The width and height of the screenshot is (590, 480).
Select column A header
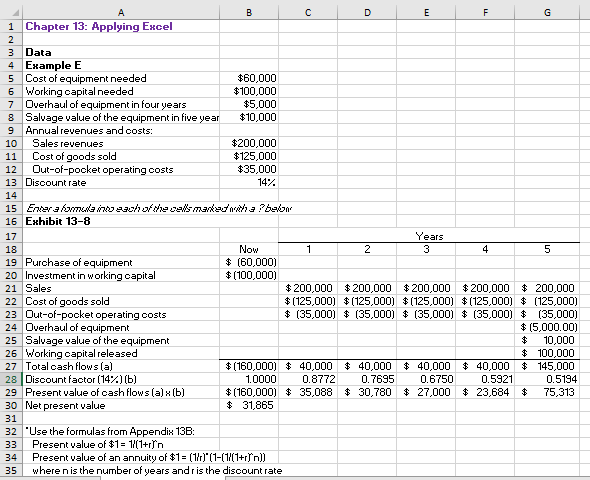pyautogui.click(x=121, y=13)
